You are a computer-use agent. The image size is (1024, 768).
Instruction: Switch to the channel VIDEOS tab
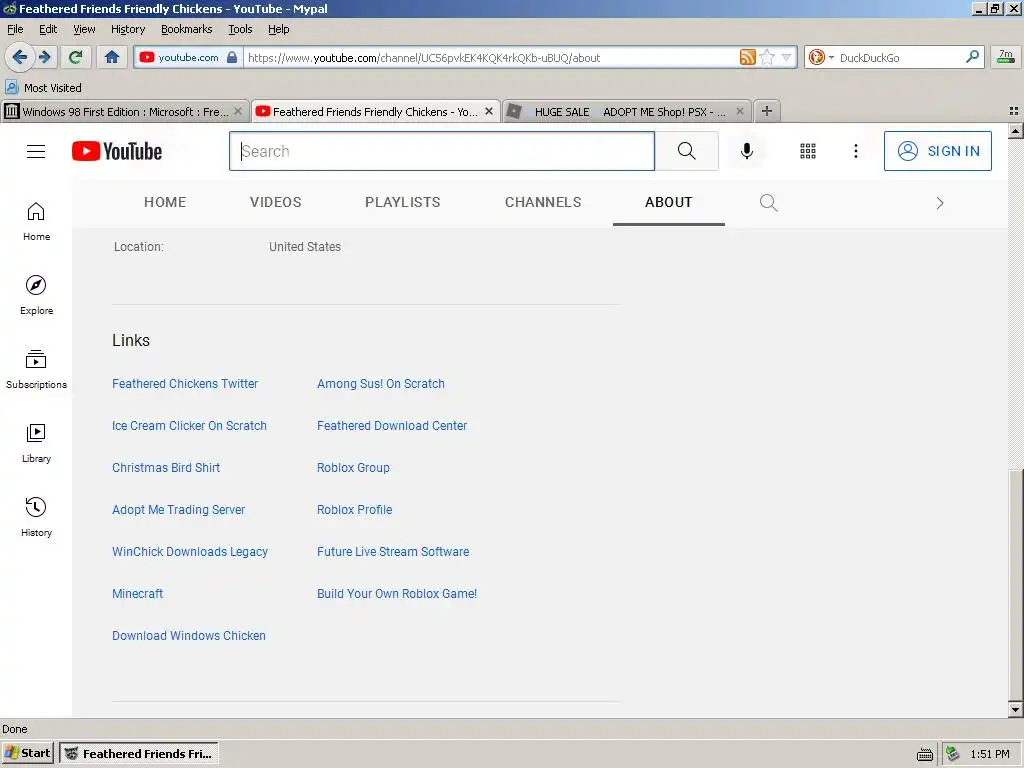tap(276, 202)
